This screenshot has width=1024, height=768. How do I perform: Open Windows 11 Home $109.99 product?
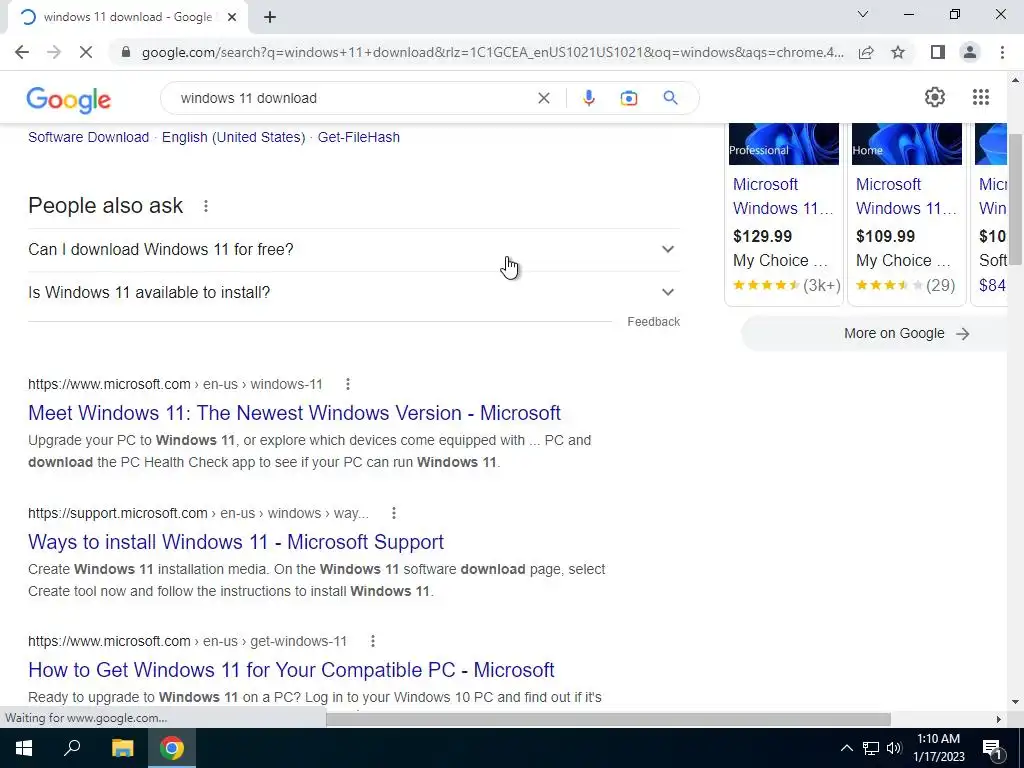point(906,214)
